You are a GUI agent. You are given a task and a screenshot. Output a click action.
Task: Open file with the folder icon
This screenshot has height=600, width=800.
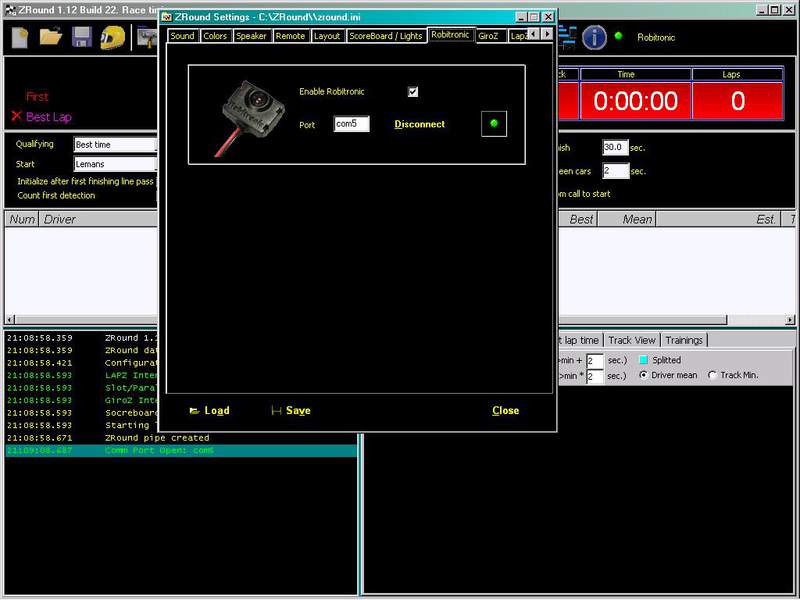tap(51, 38)
